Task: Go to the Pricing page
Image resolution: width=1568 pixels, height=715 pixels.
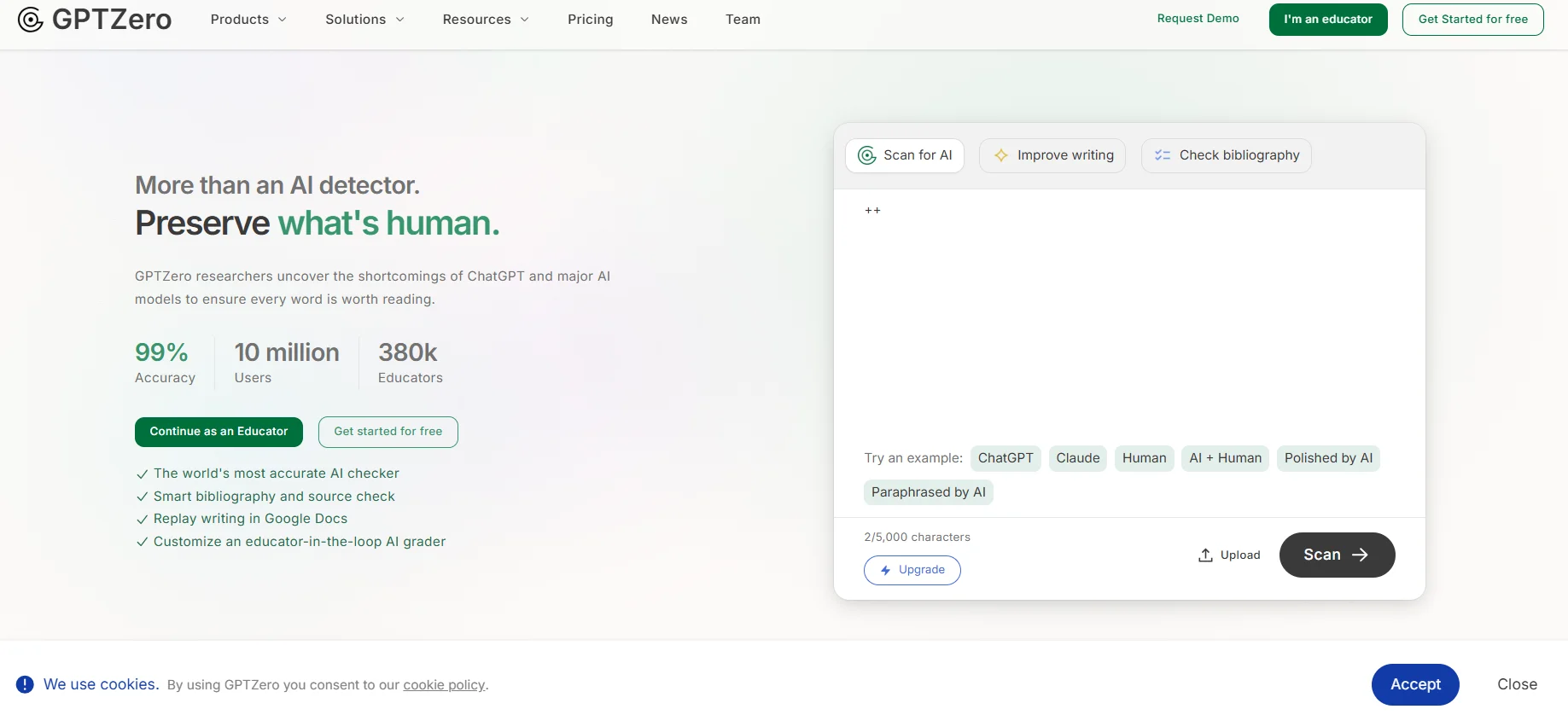Action: tap(591, 20)
